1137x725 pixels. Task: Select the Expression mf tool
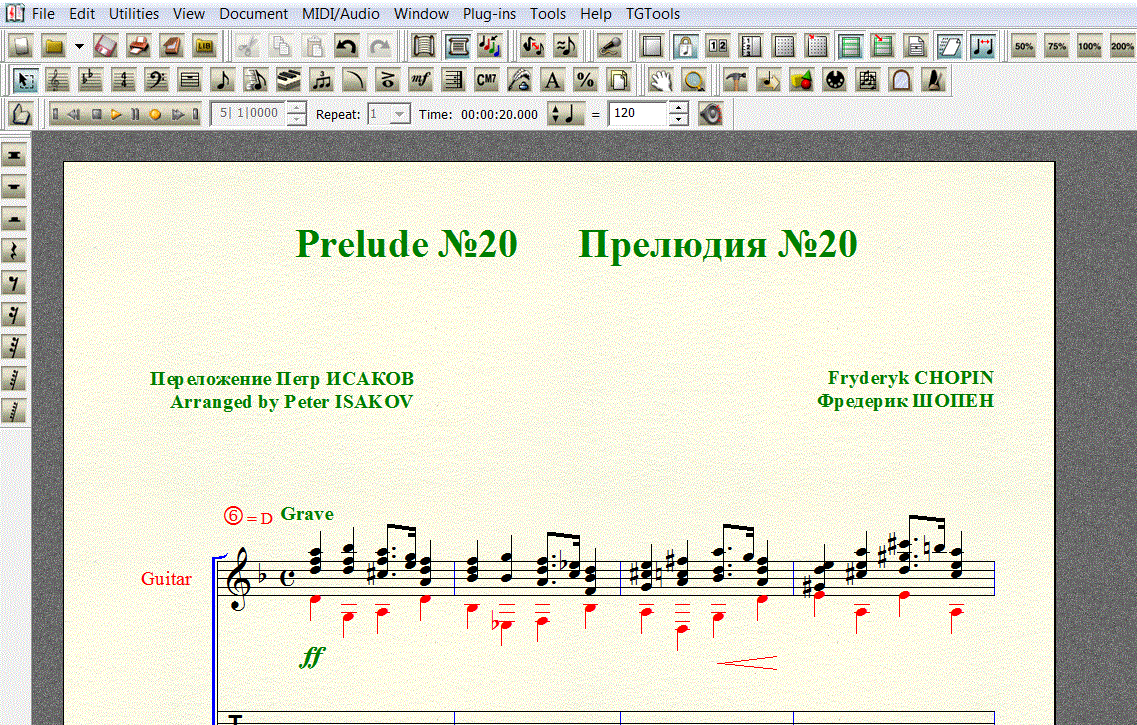click(x=421, y=80)
